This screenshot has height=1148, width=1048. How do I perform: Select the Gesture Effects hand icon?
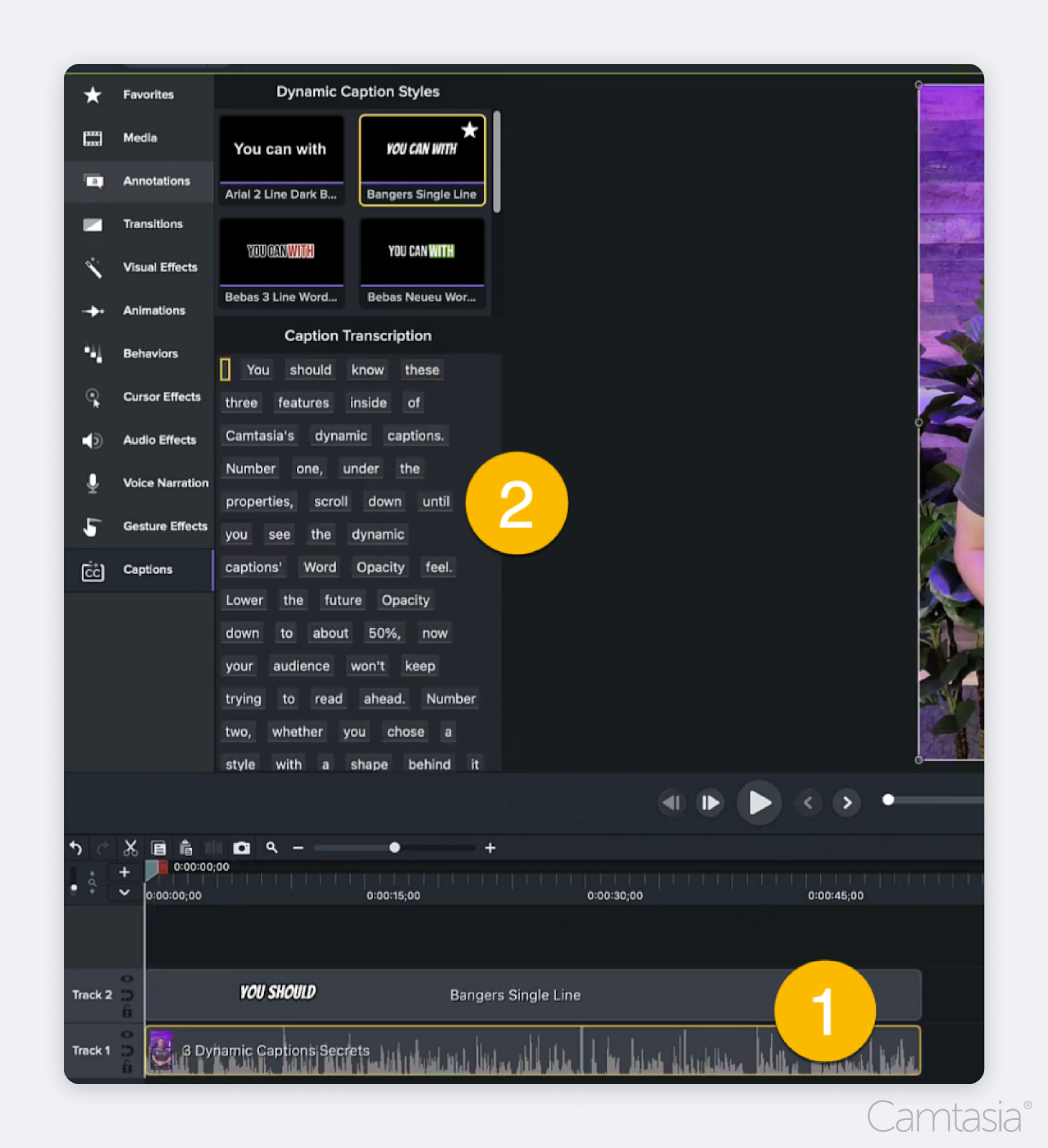point(93,527)
